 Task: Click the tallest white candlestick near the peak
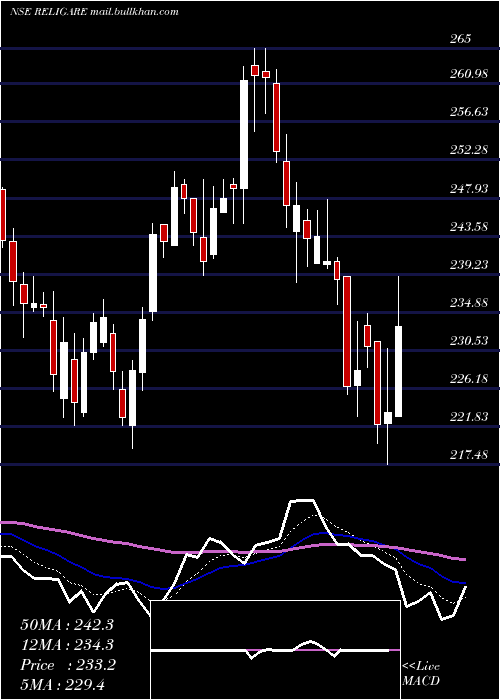coord(244,134)
